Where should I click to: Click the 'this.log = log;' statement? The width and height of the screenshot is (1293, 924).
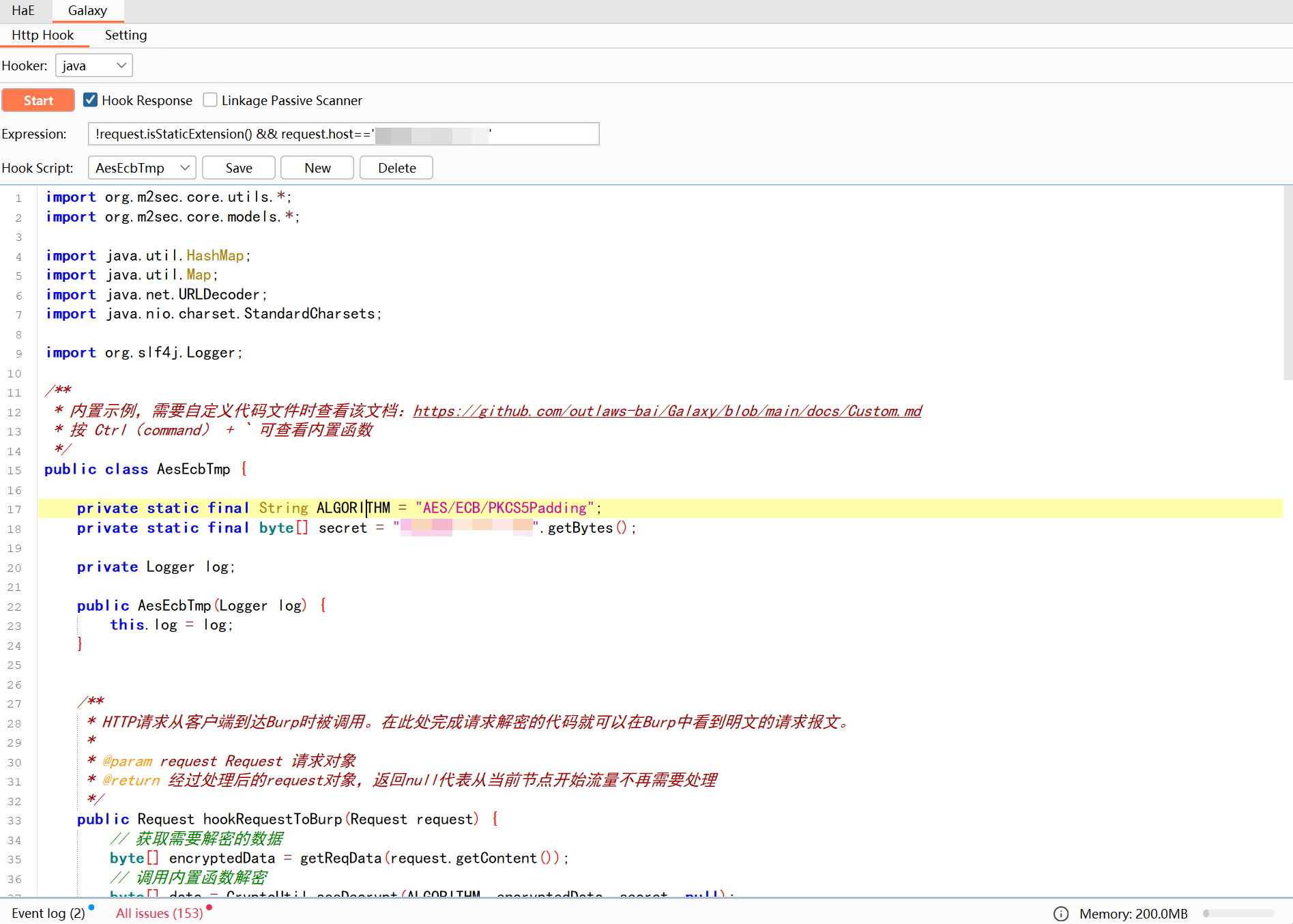[x=171, y=625]
